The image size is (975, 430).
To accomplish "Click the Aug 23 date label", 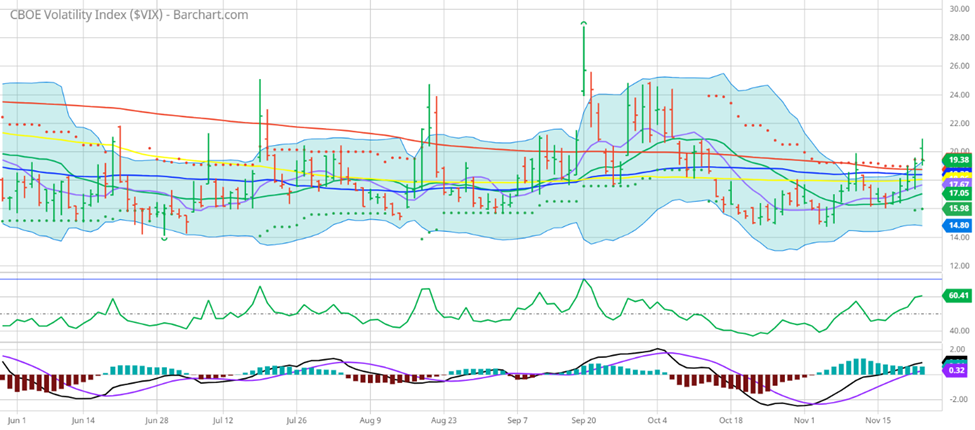I will pos(444,419).
